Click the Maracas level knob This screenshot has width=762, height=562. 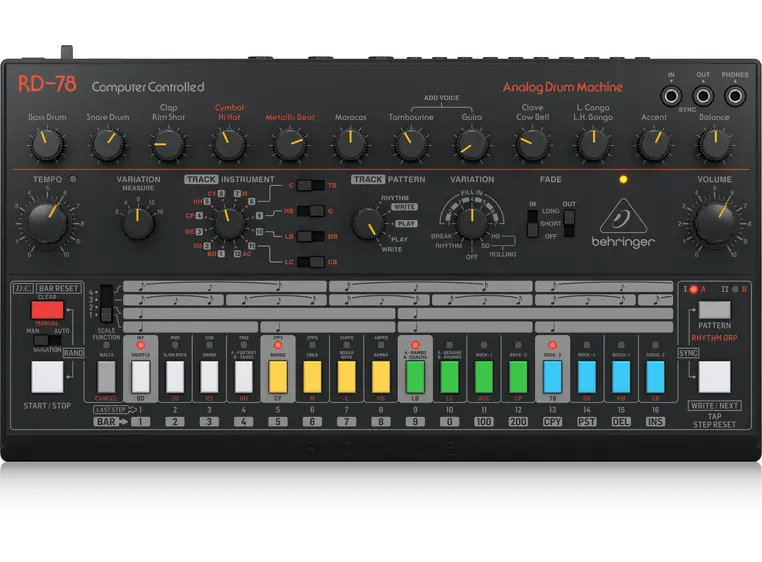(x=350, y=145)
